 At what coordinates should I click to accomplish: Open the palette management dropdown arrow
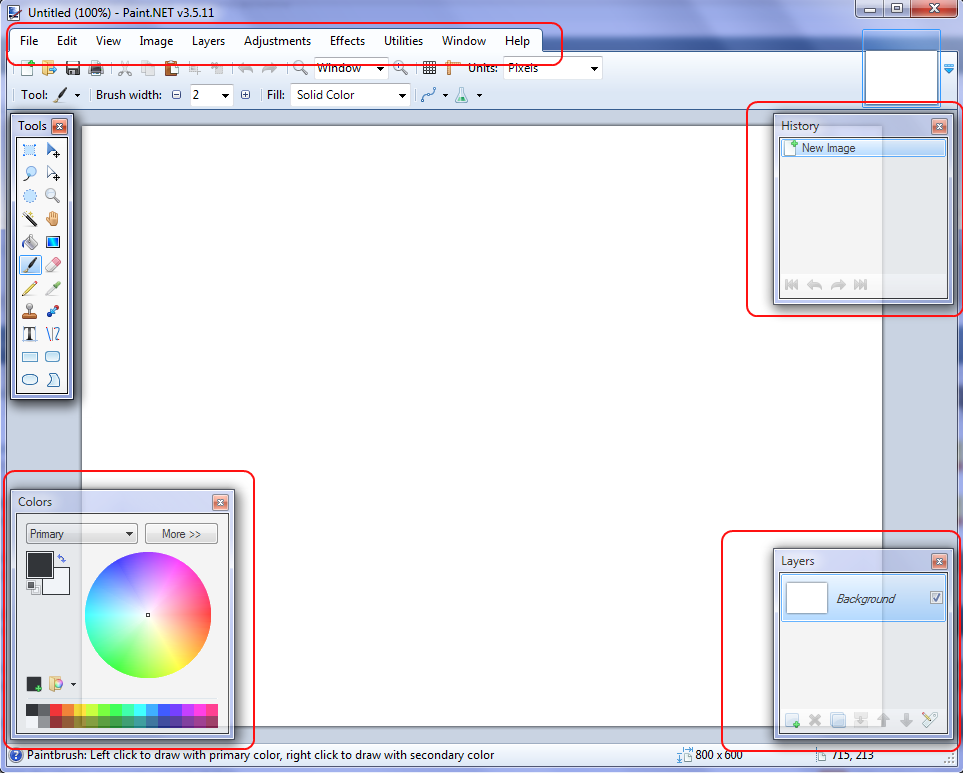click(x=73, y=684)
